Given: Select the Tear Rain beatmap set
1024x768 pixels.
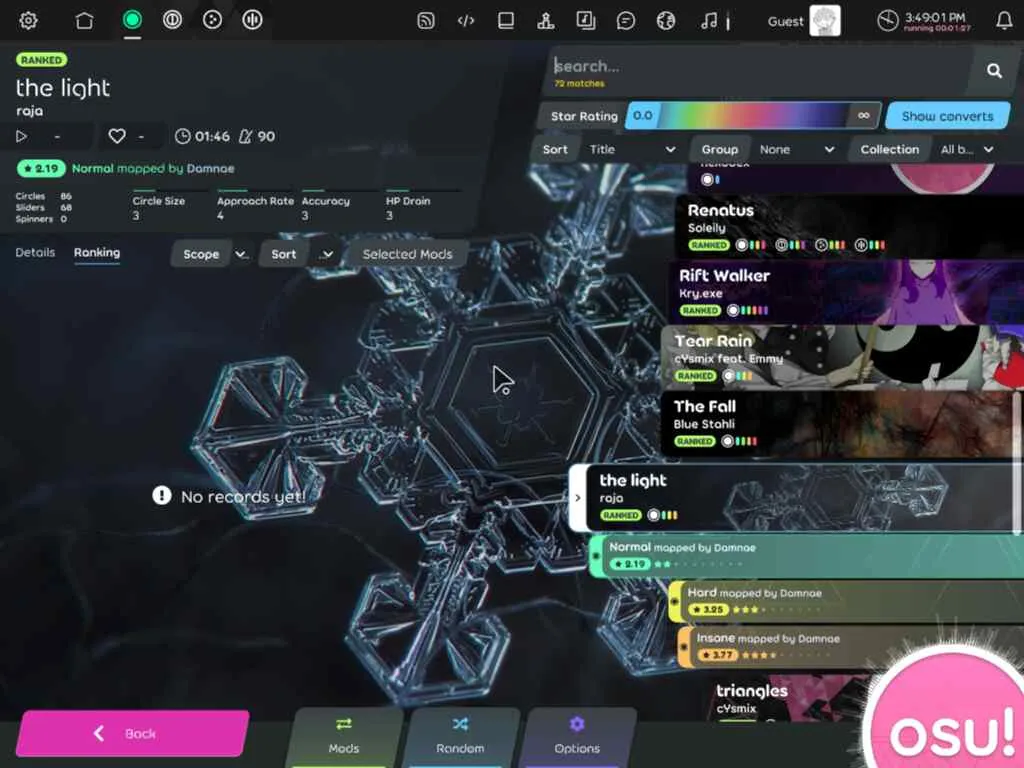Looking at the screenshot, I should (x=842, y=357).
